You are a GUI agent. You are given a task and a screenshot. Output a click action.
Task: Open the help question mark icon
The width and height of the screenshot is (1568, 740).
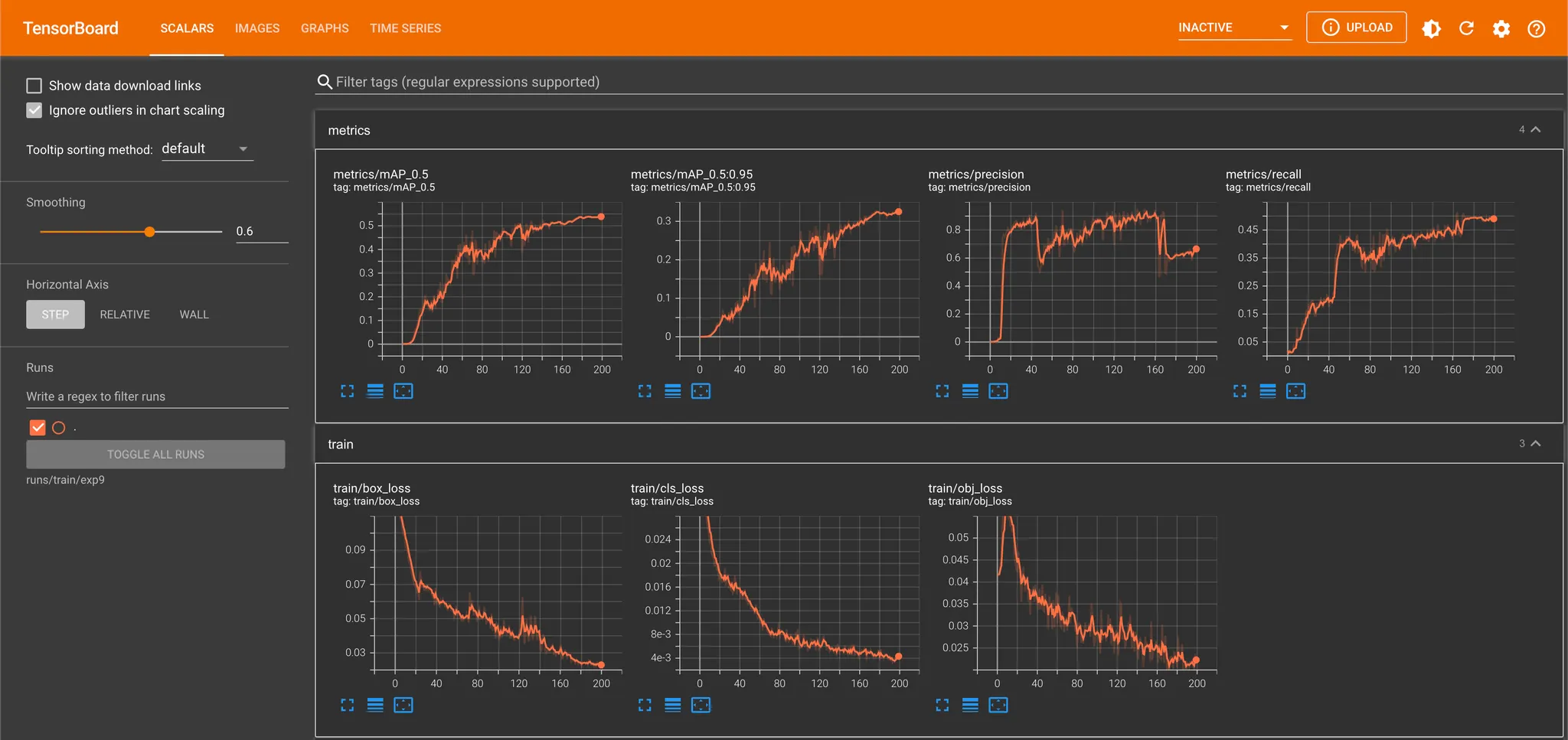[x=1536, y=28]
